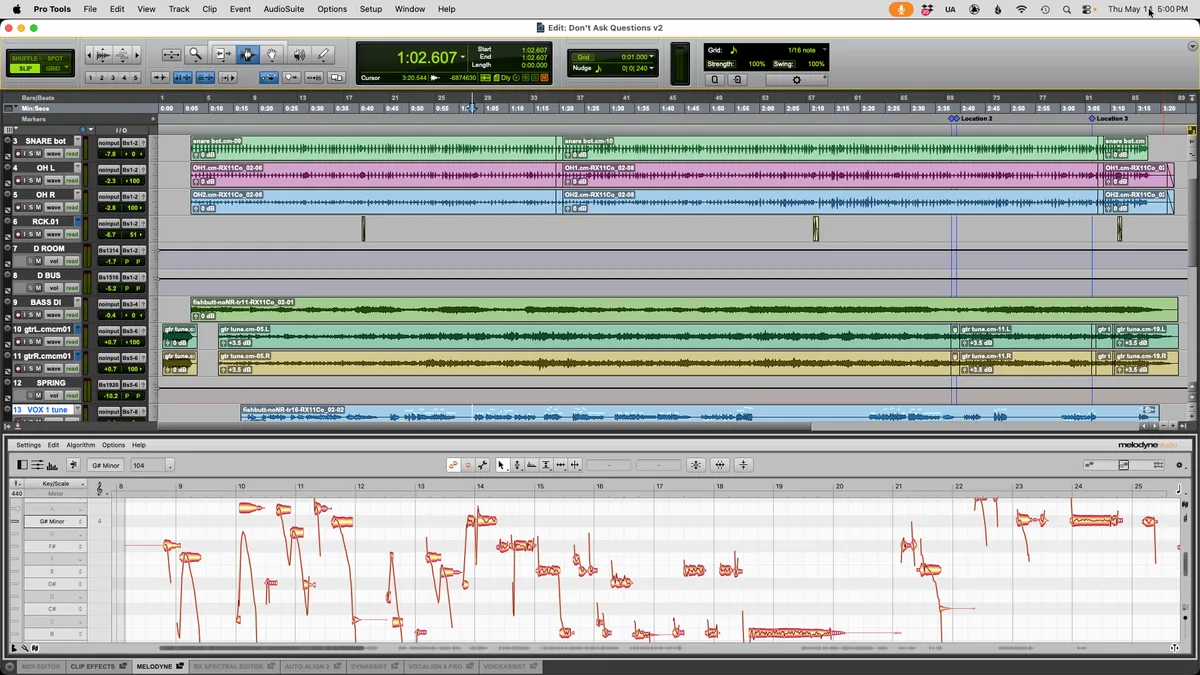Viewport: 1200px width, 675px height.
Task: Open Melodyne G# Minor key selector
Action: 105,465
